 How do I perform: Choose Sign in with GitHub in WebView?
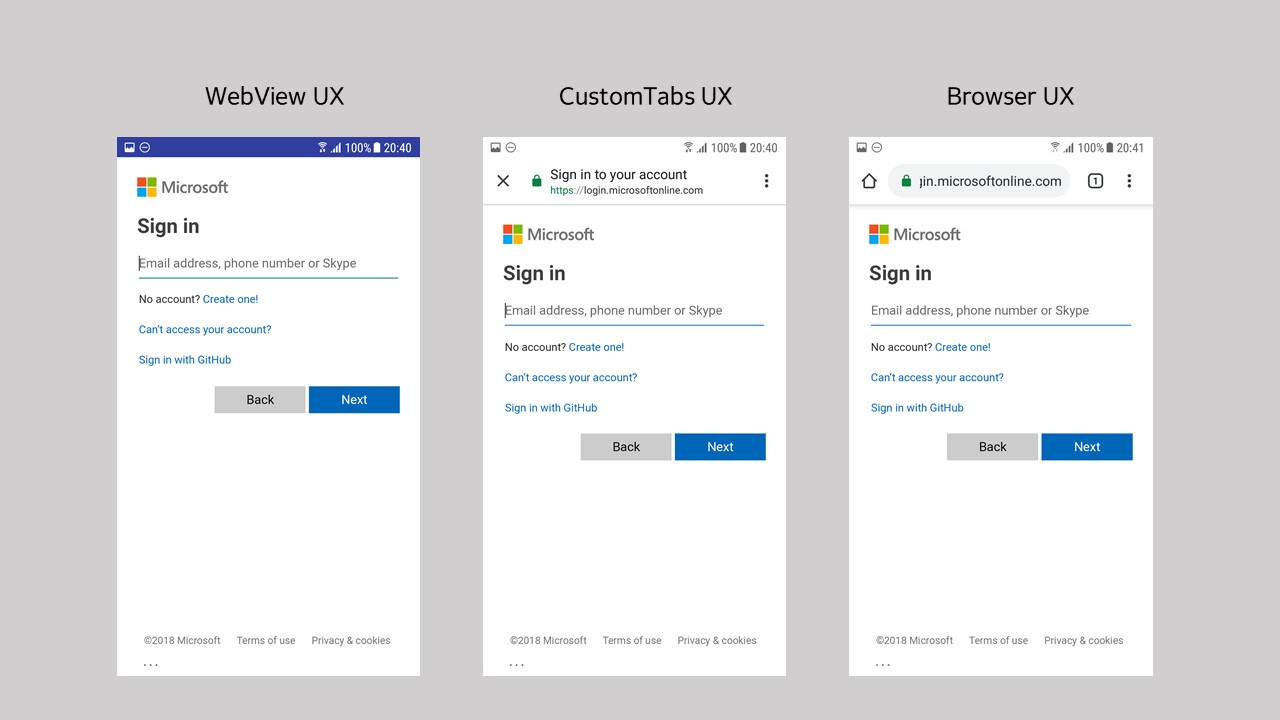point(185,360)
